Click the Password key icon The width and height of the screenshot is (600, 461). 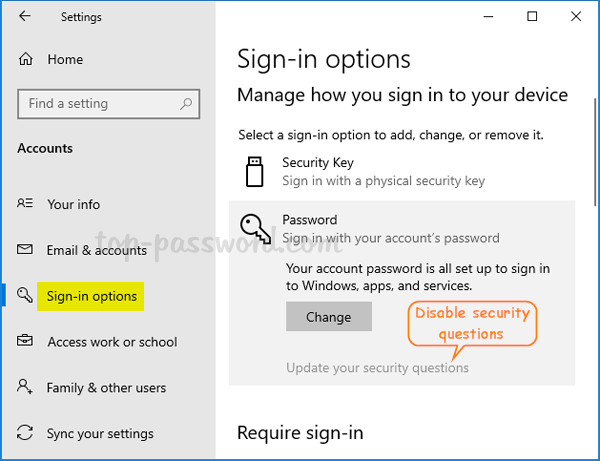pos(256,229)
